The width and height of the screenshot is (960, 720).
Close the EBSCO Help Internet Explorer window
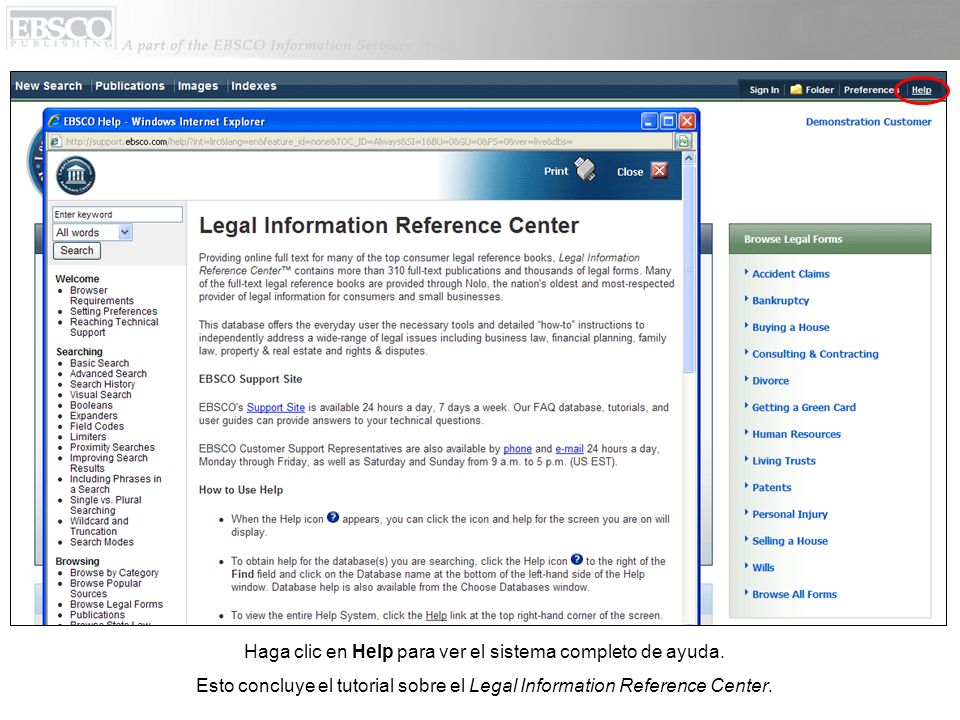(688, 121)
